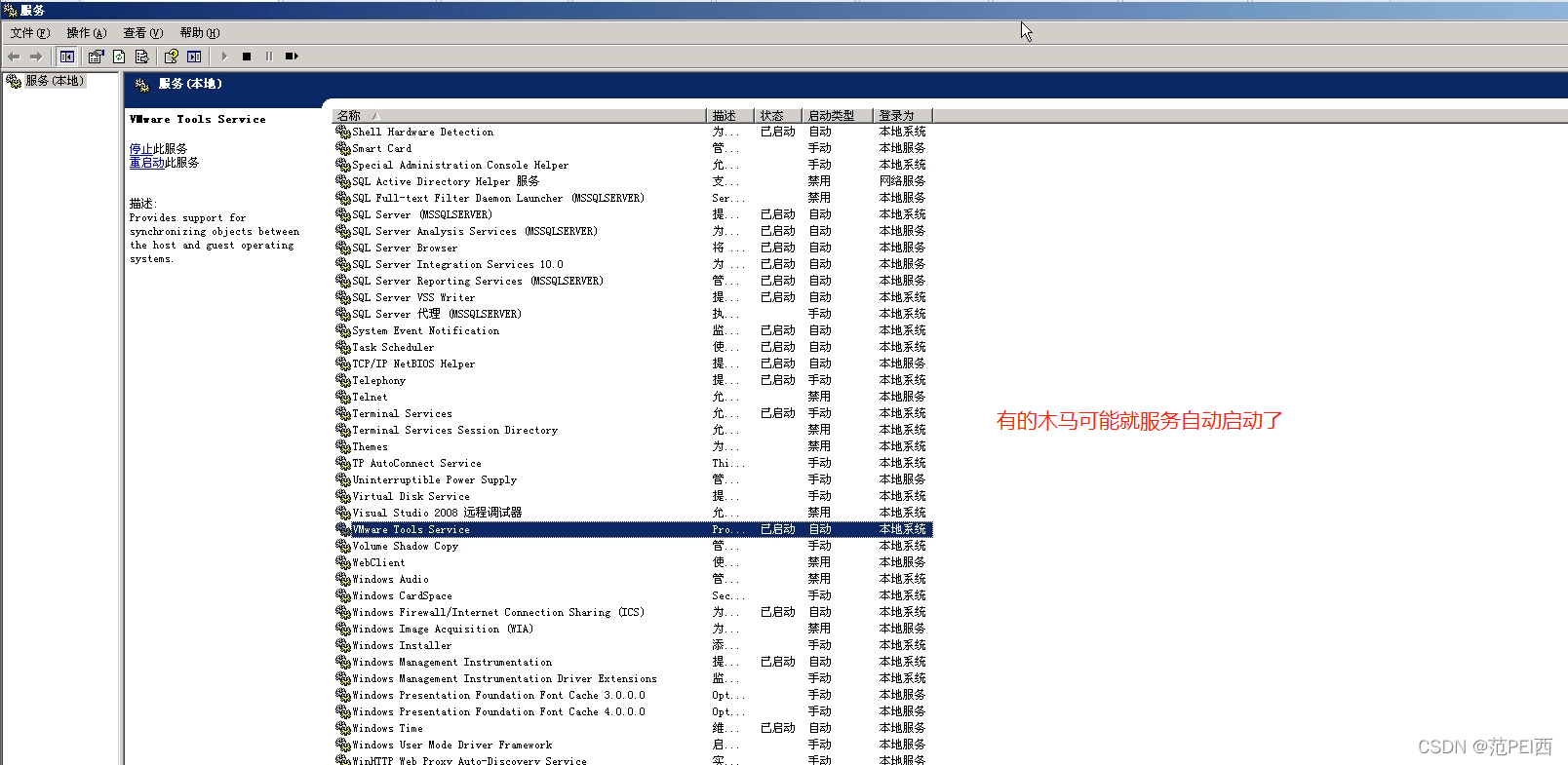The height and width of the screenshot is (765, 1568).
Task: Click the Pause Service icon
Action: click(x=269, y=57)
